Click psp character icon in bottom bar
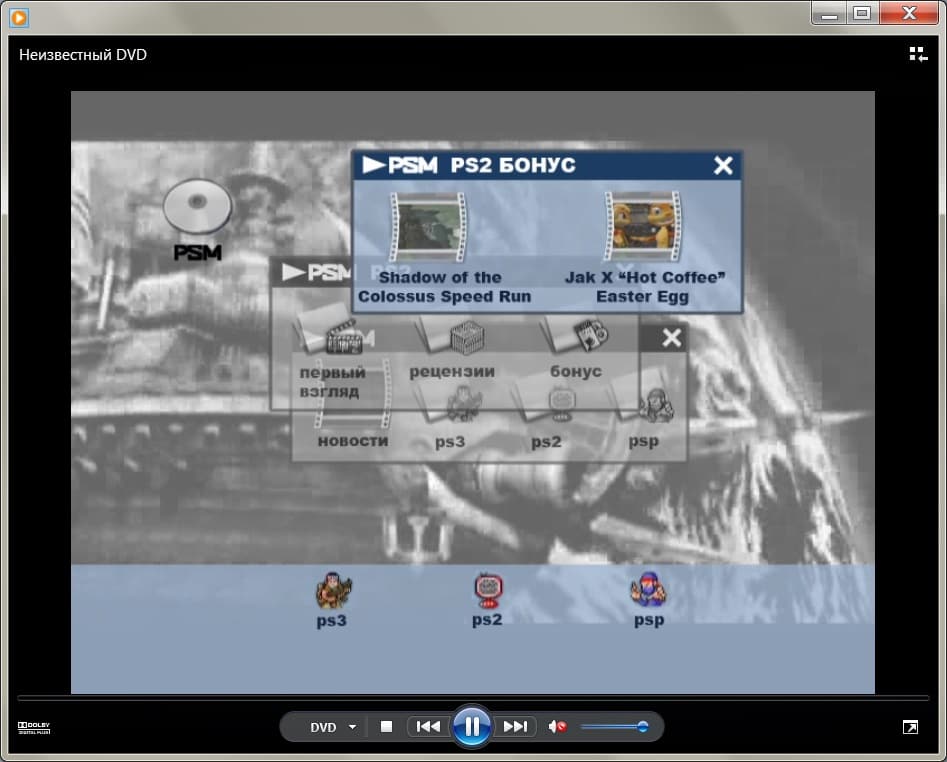The width and height of the screenshot is (947, 762). (648, 589)
